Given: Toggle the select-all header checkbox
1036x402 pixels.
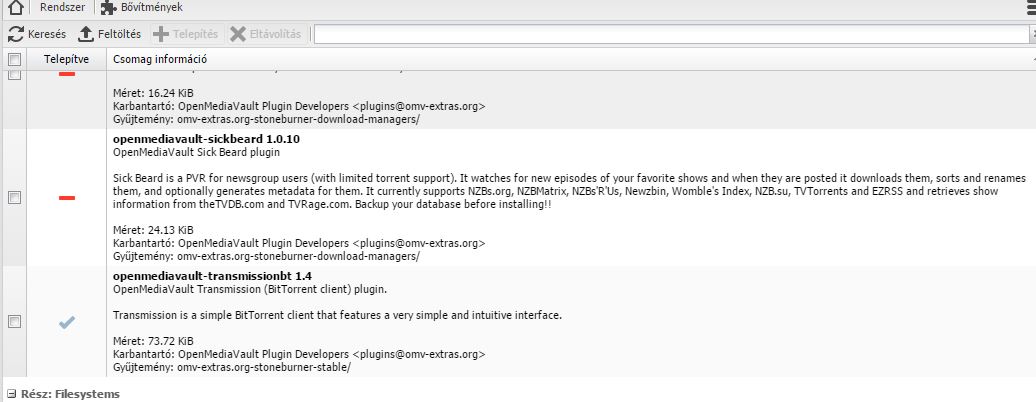Looking at the screenshot, I should pyautogui.click(x=14, y=60).
